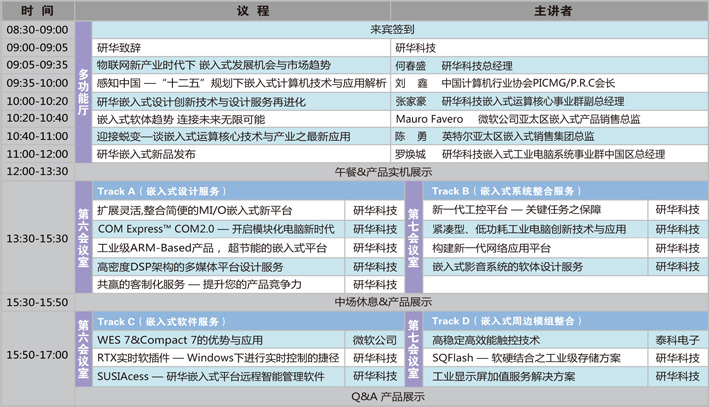710x407 pixels.
Task: Select the 11:00-12:00 time cell
Action: click(x=38, y=154)
